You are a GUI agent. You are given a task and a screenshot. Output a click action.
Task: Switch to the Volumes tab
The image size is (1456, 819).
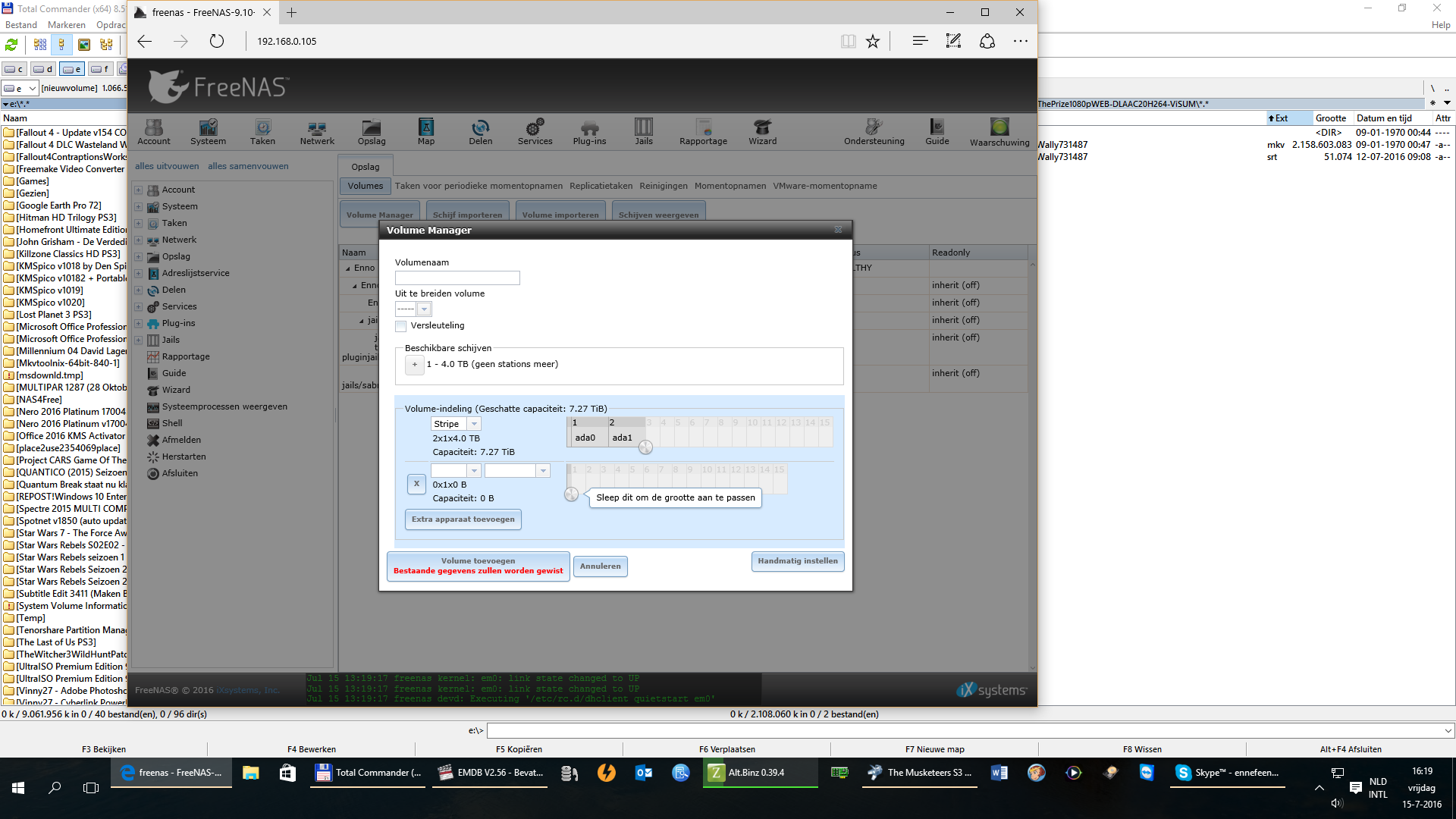366,186
